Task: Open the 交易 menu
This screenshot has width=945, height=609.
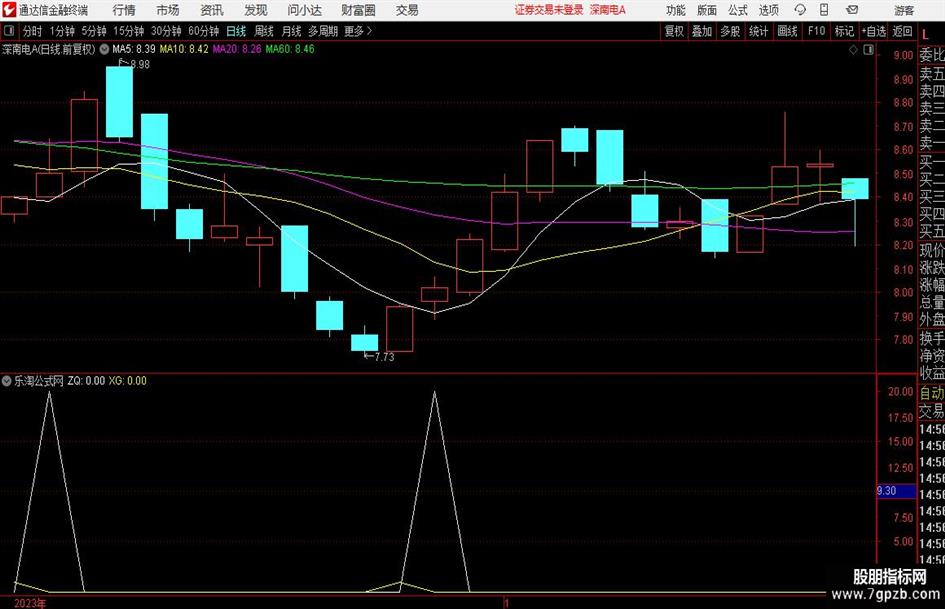Action: coord(407,10)
